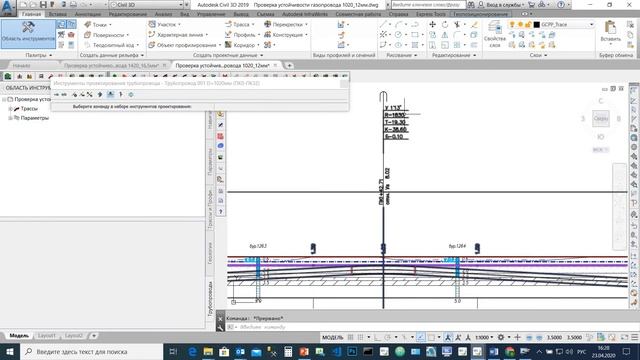
Task: Toggle ortho mode in status bar
Action: pos(377,337)
